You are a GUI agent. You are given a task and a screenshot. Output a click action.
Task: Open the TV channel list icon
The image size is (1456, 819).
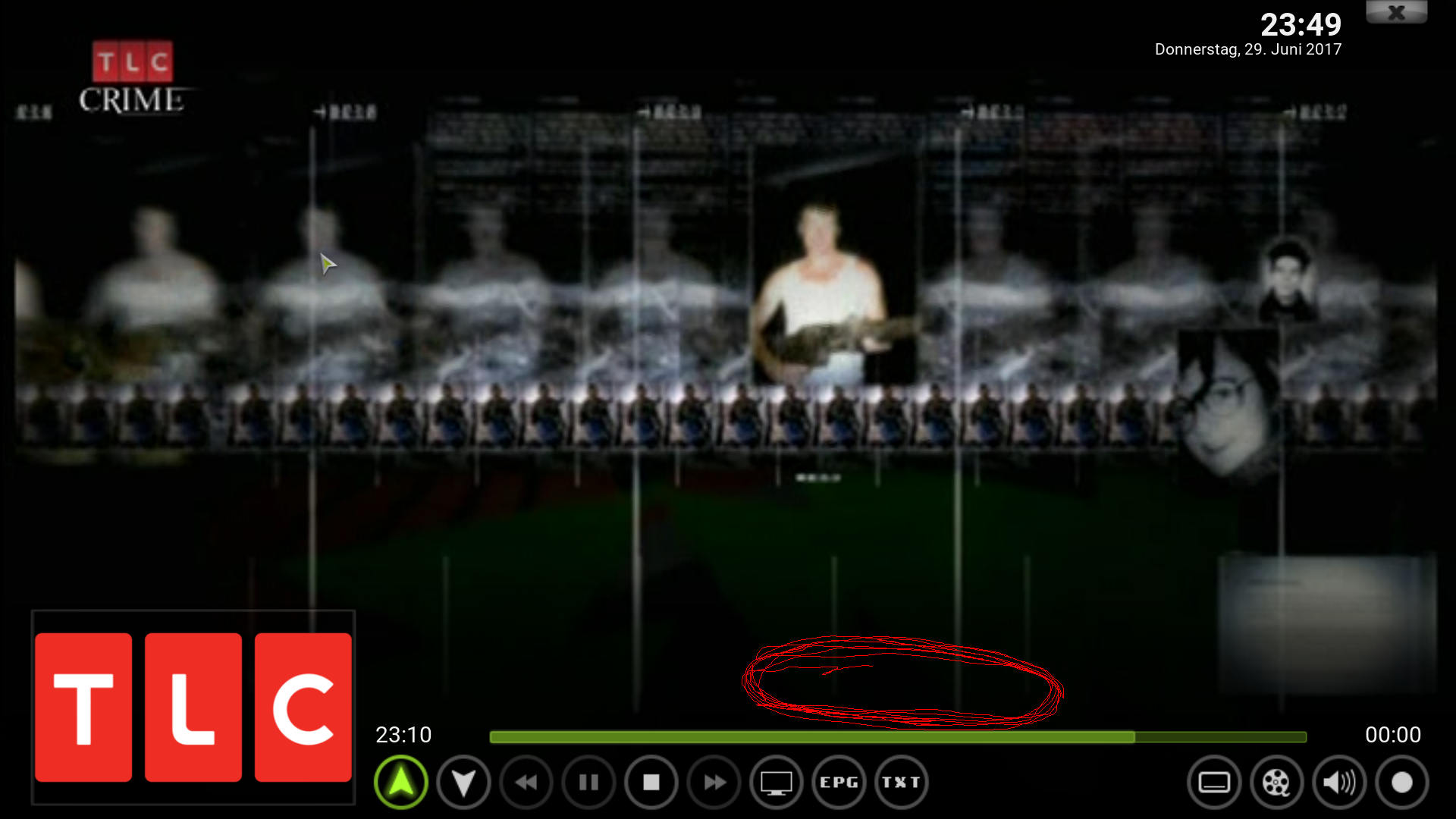(x=777, y=782)
